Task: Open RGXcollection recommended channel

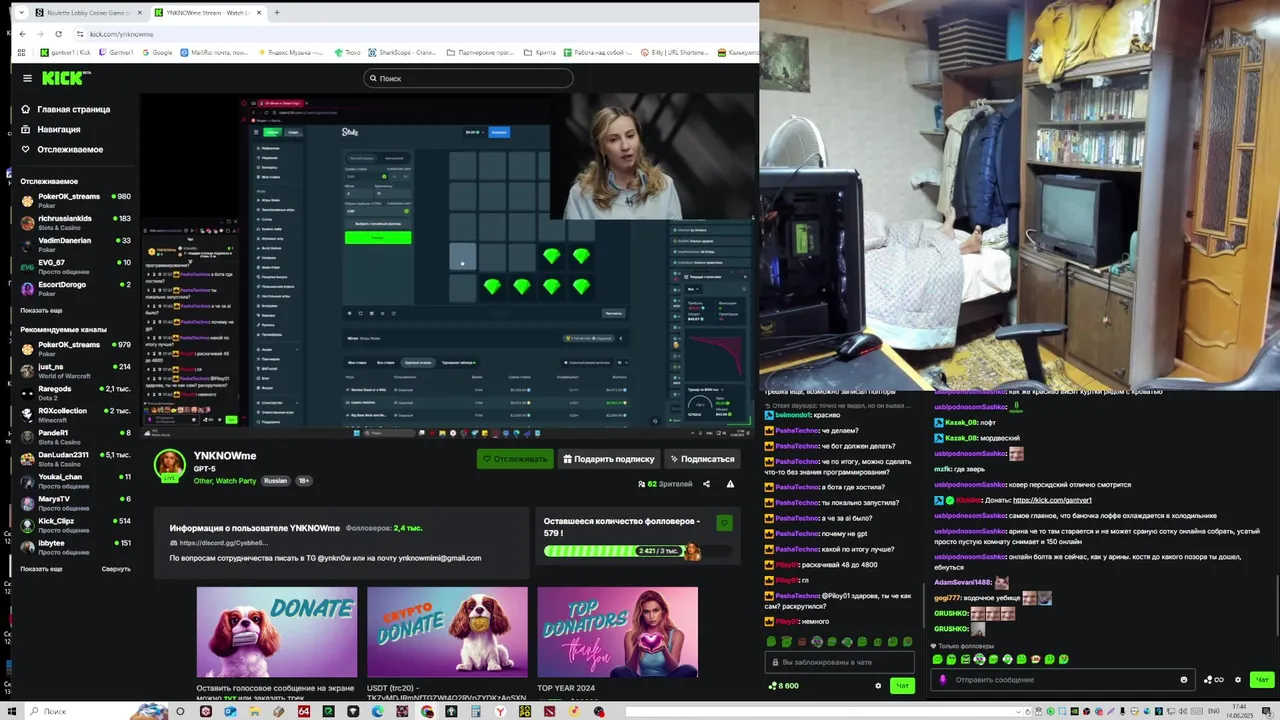Action: pos(75,414)
